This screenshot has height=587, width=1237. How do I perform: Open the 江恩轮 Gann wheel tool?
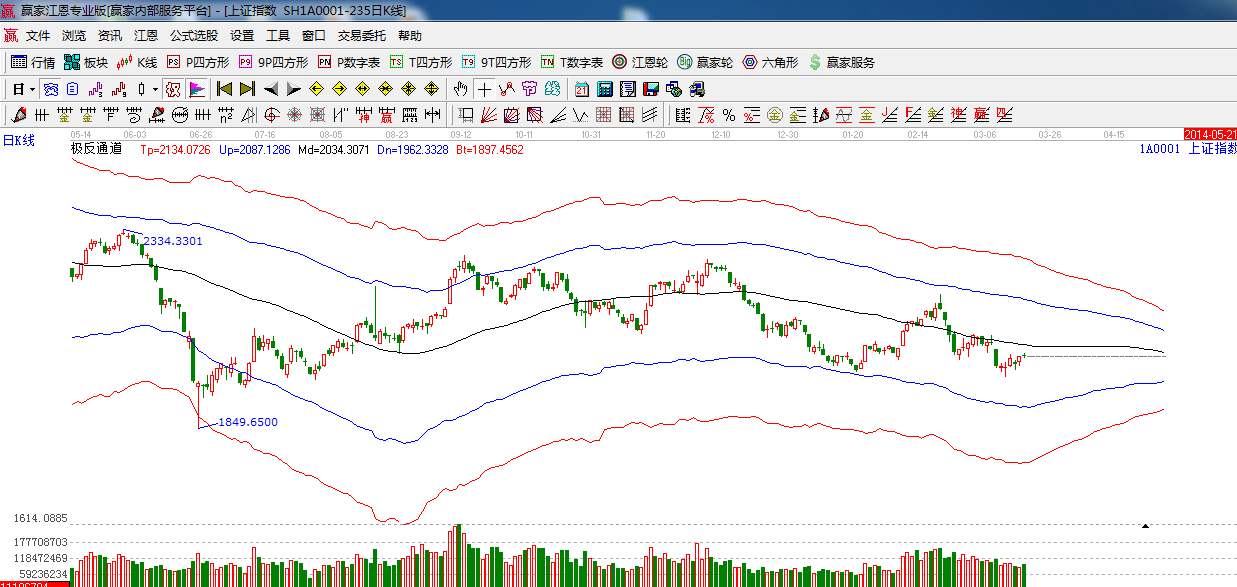click(x=639, y=62)
